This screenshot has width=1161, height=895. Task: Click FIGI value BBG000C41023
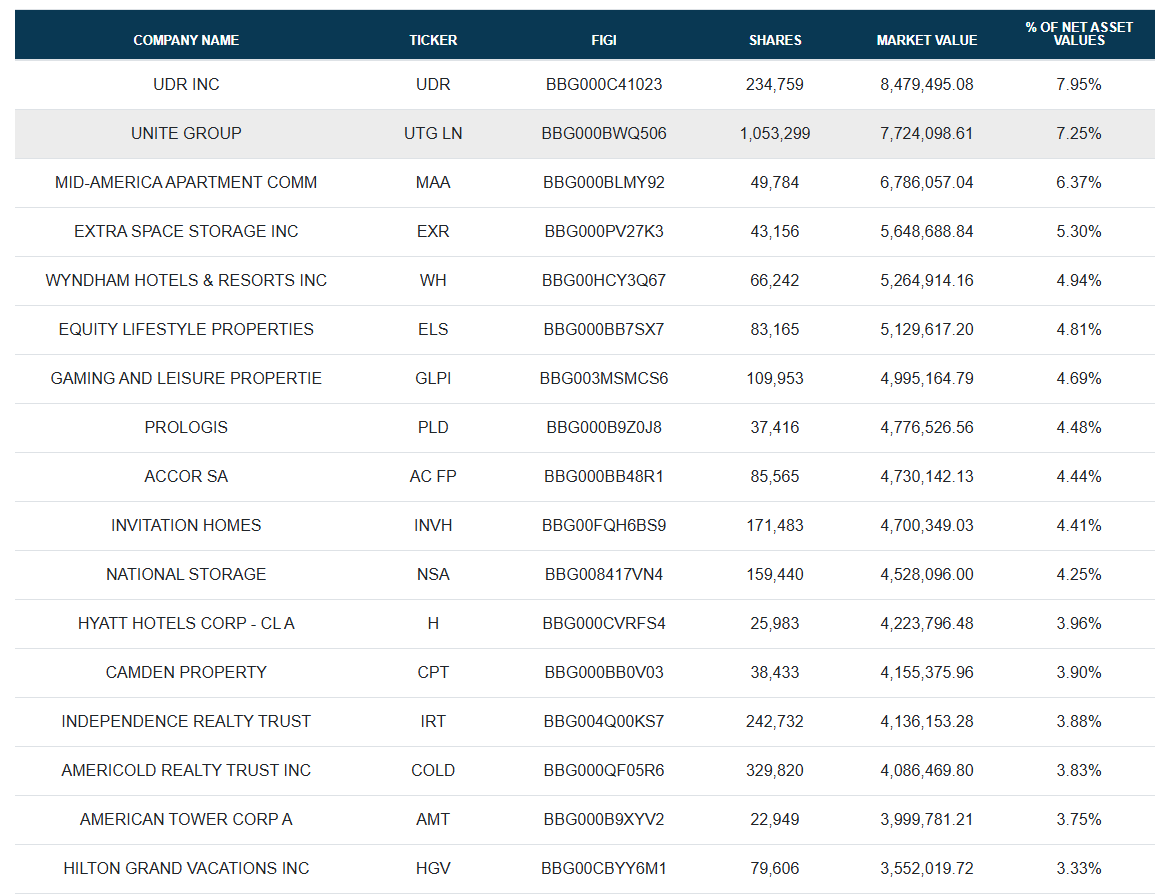[x=603, y=84]
